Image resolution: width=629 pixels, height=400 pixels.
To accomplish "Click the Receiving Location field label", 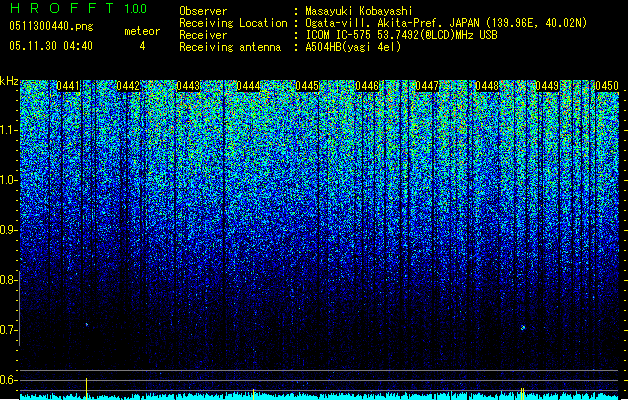I will (233, 23).
